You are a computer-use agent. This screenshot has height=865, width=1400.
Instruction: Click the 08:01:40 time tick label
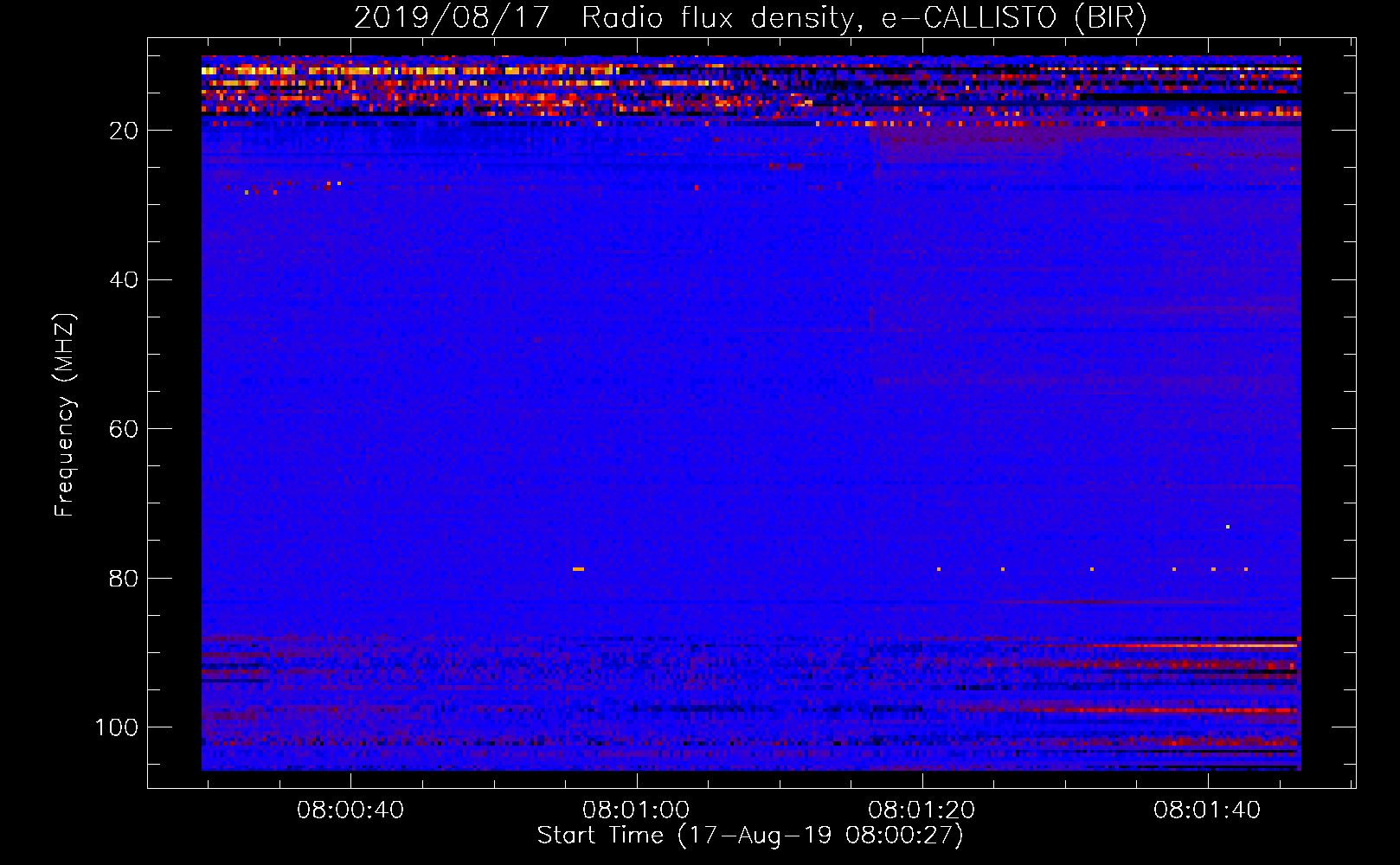pyautogui.click(x=1207, y=811)
